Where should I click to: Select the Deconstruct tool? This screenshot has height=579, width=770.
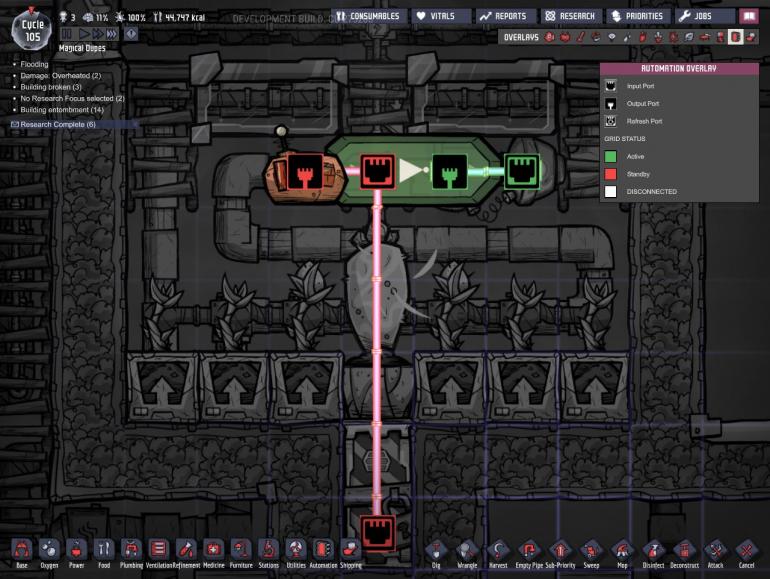[685, 554]
